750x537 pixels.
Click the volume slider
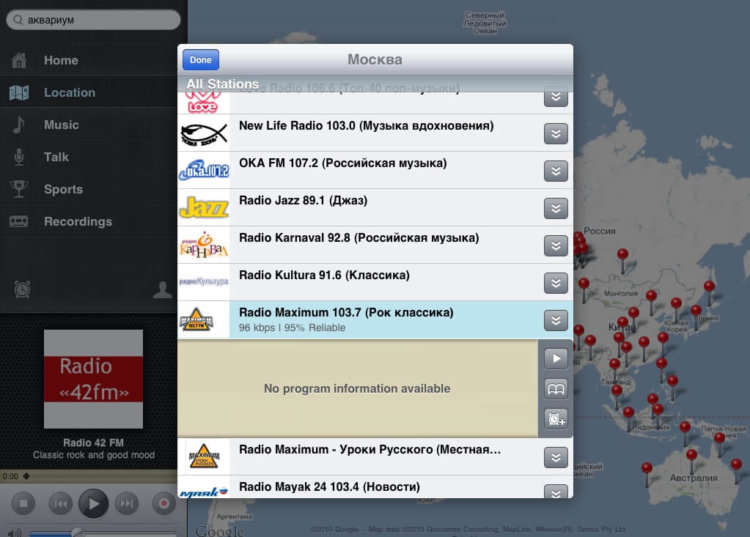coord(103,533)
